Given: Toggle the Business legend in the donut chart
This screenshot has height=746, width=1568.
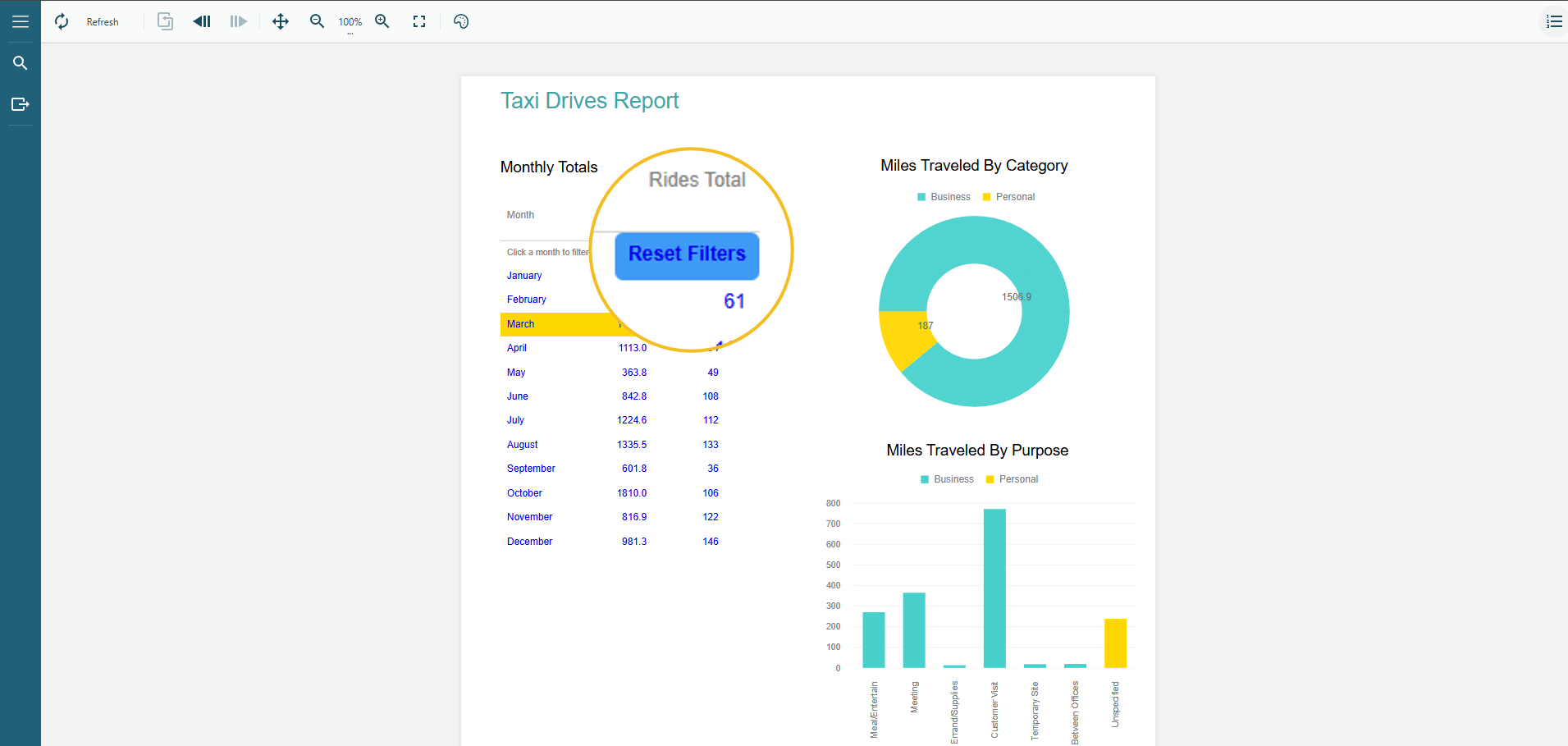Looking at the screenshot, I should [x=944, y=197].
